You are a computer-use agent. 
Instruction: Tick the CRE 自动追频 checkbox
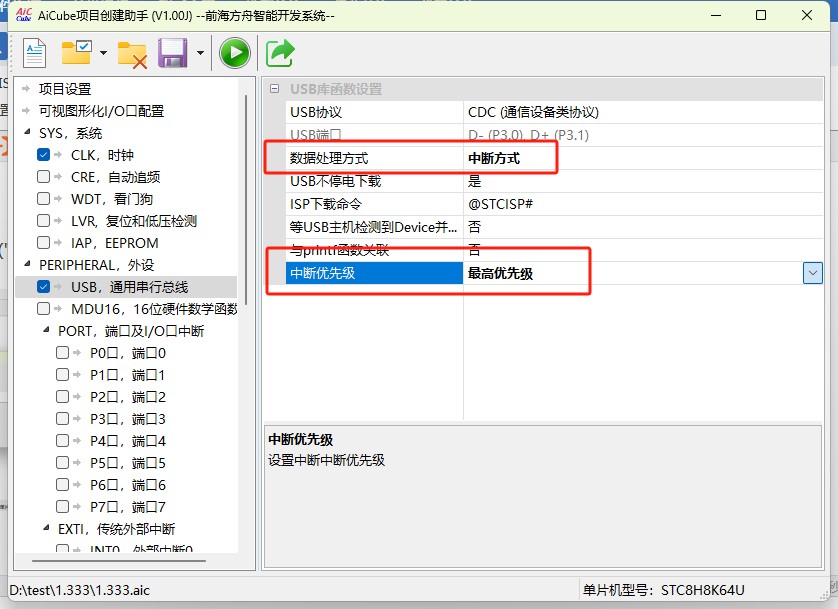pos(44,177)
